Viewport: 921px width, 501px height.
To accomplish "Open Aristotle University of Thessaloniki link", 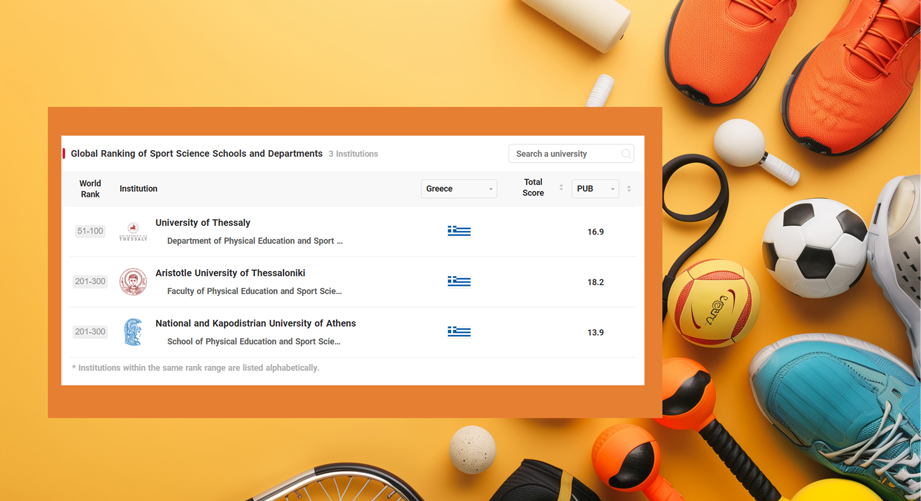I will [x=230, y=273].
